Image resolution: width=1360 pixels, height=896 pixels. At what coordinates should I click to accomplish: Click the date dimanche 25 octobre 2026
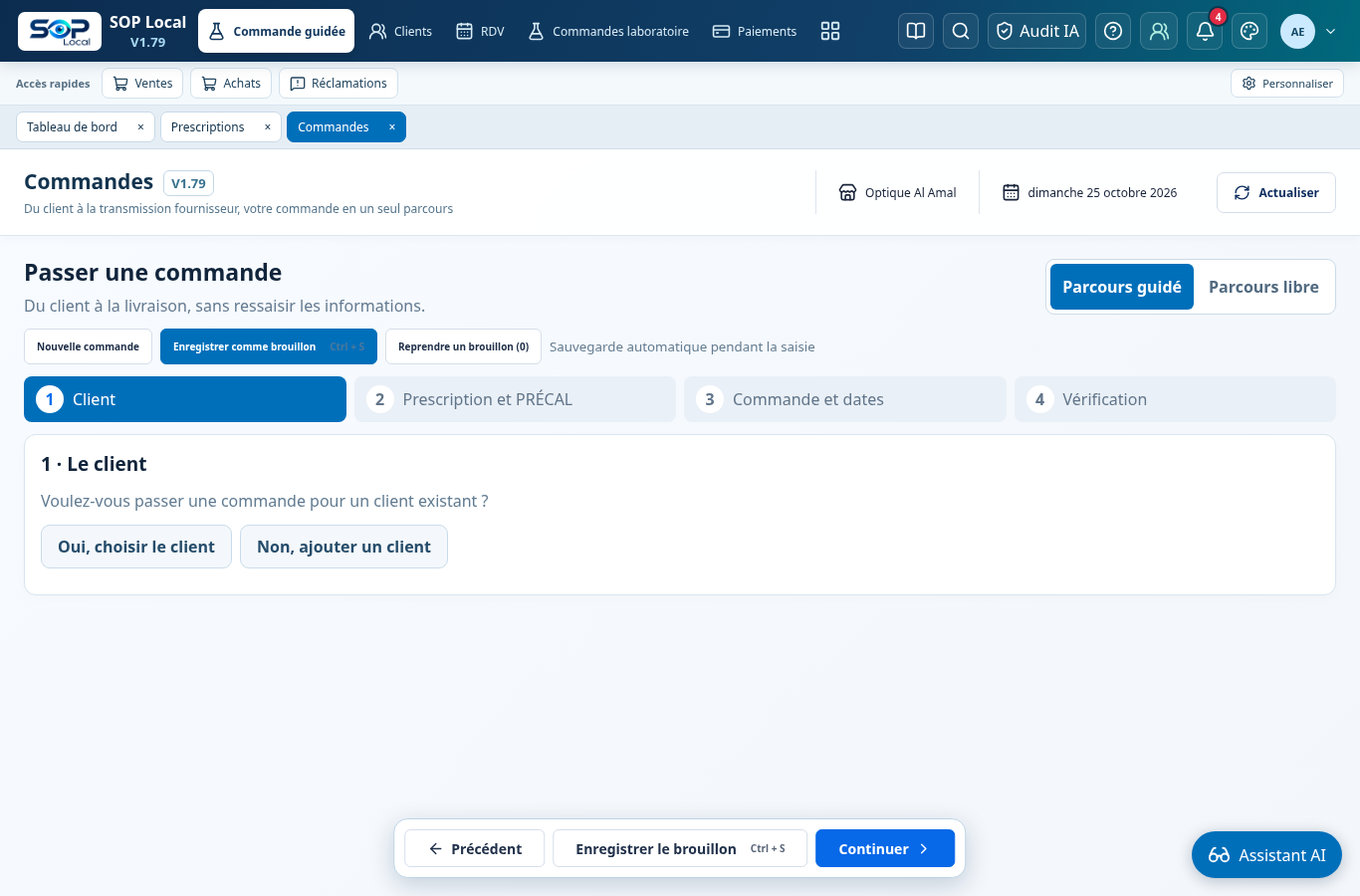(x=1090, y=192)
